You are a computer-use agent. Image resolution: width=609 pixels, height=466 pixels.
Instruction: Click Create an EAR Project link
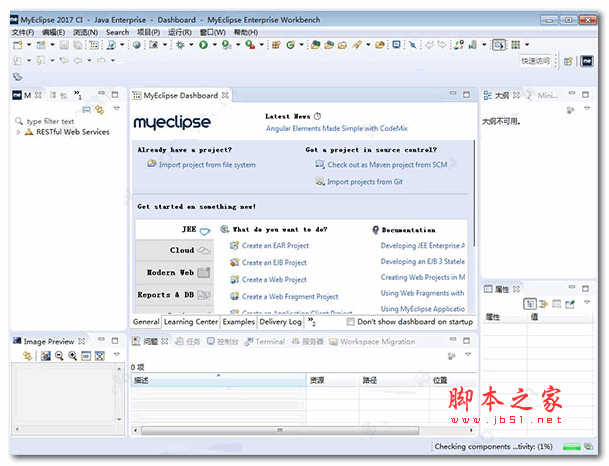[275, 245]
